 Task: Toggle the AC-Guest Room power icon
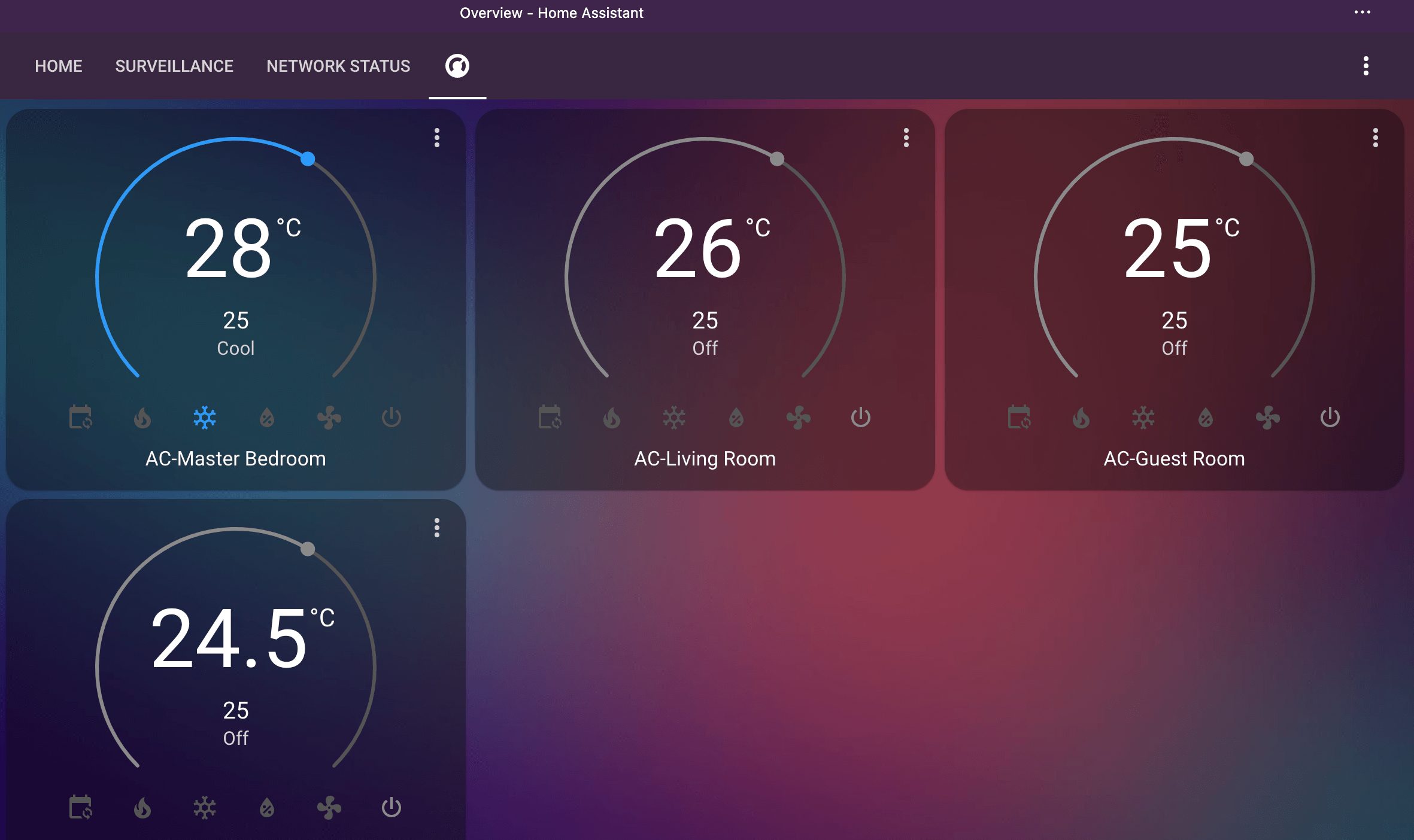pyautogui.click(x=1330, y=418)
